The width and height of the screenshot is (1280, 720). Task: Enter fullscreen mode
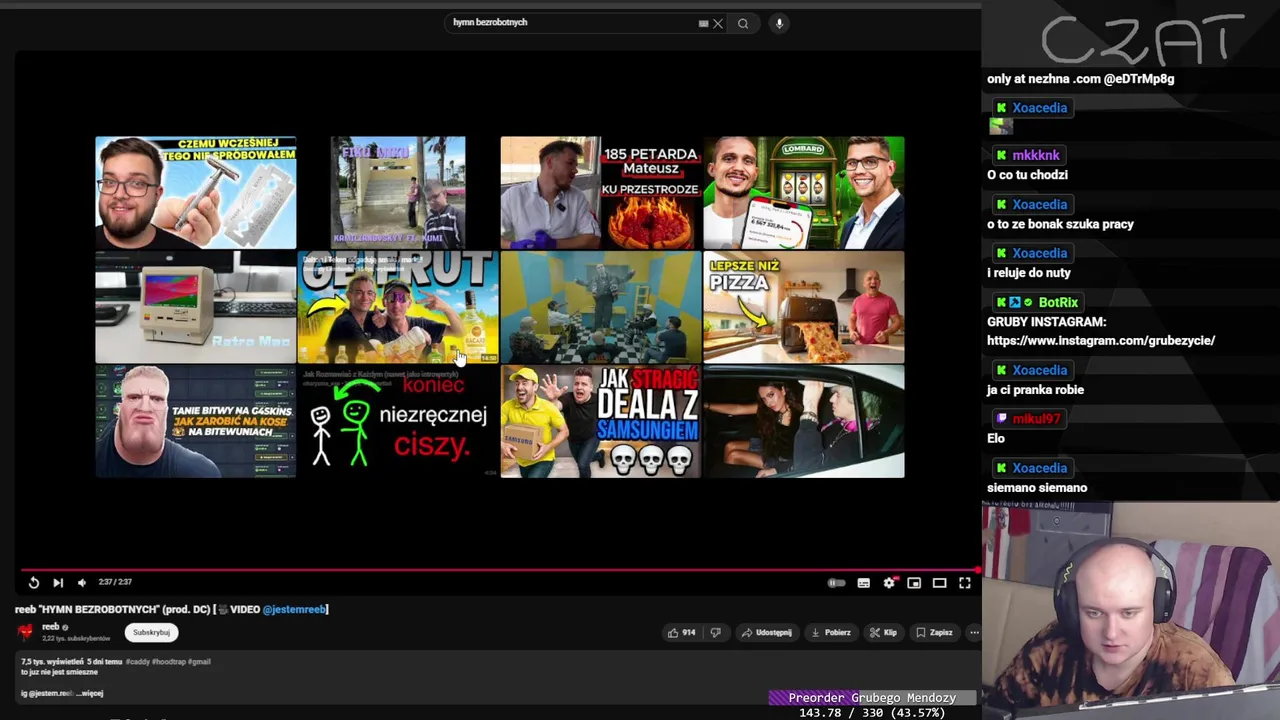click(x=965, y=583)
